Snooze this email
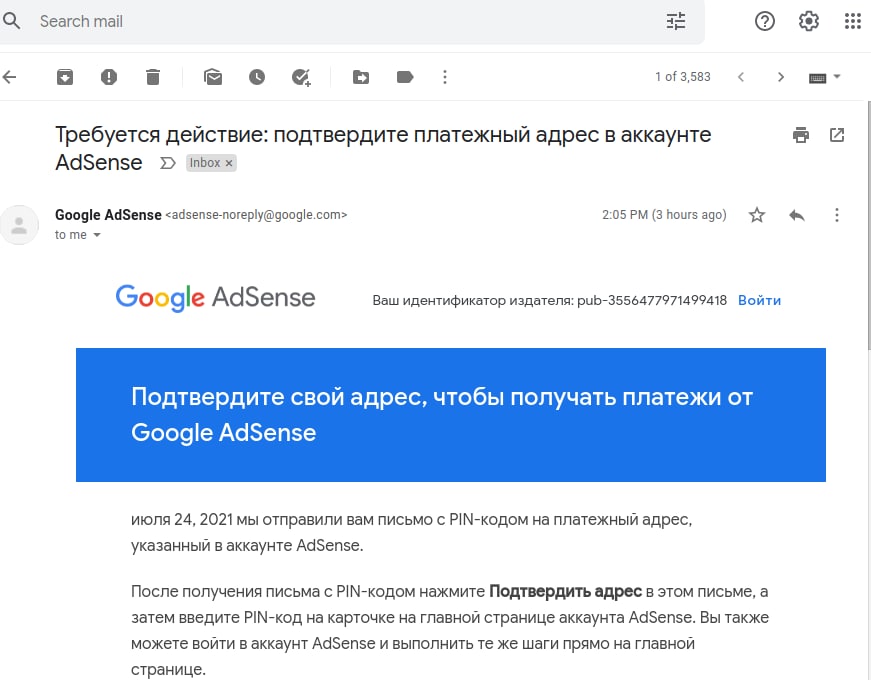The width and height of the screenshot is (871, 680). tap(257, 77)
